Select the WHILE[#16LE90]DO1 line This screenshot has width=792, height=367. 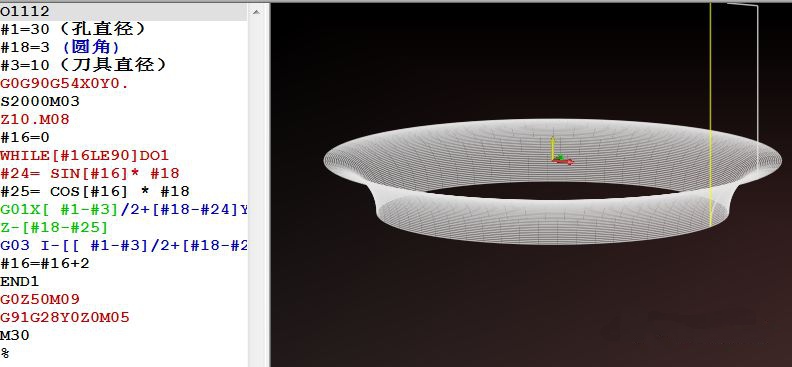(x=84, y=155)
